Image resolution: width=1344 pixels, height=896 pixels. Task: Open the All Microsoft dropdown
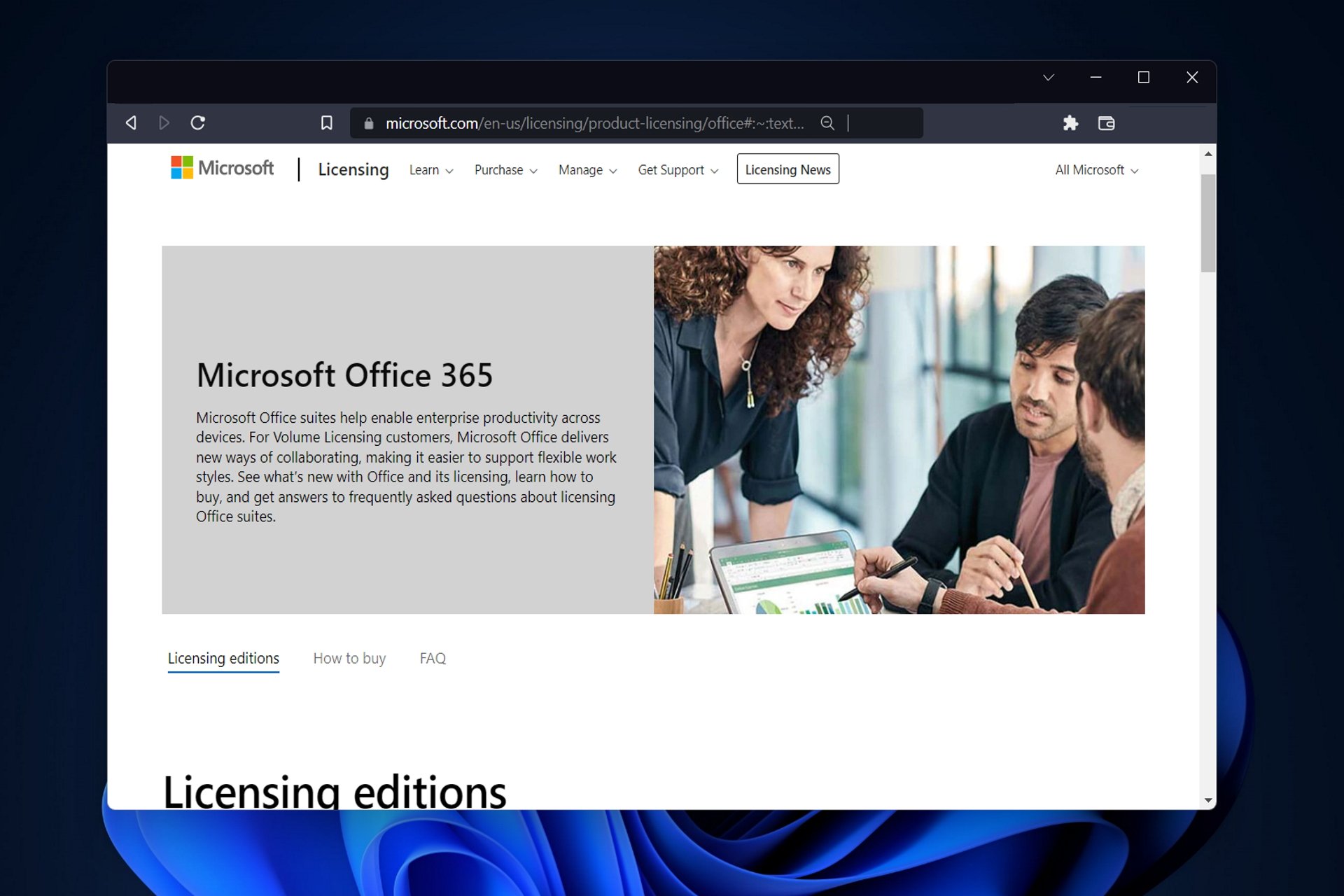click(x=1097, y=170)
